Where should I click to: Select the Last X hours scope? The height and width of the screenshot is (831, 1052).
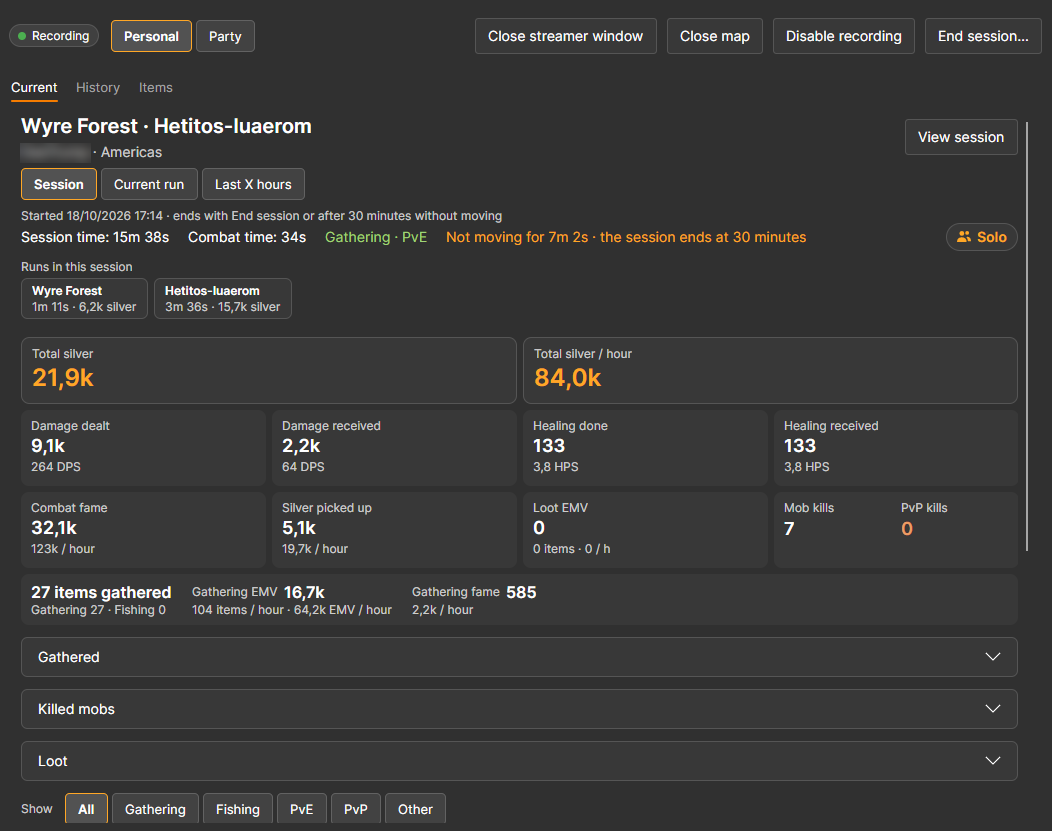pos(253,184)
